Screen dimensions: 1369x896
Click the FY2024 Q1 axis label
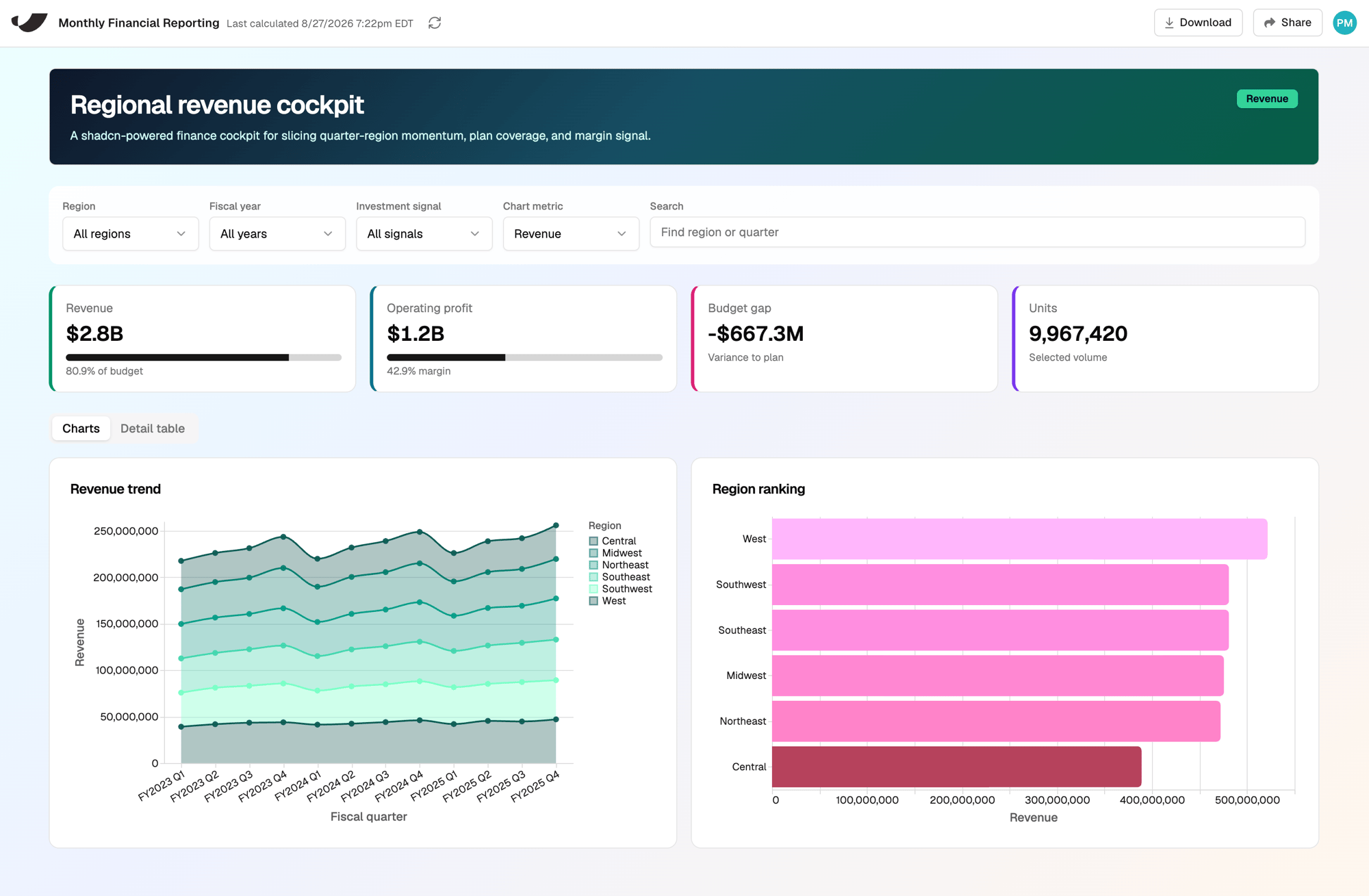pyautogui.click(x=298, y=786)
